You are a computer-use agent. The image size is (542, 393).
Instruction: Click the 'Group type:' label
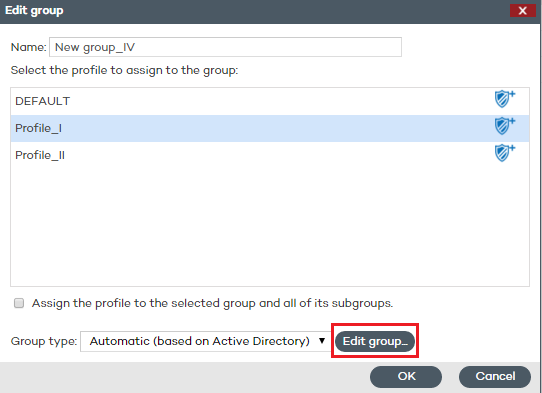(x=44, y=341)
